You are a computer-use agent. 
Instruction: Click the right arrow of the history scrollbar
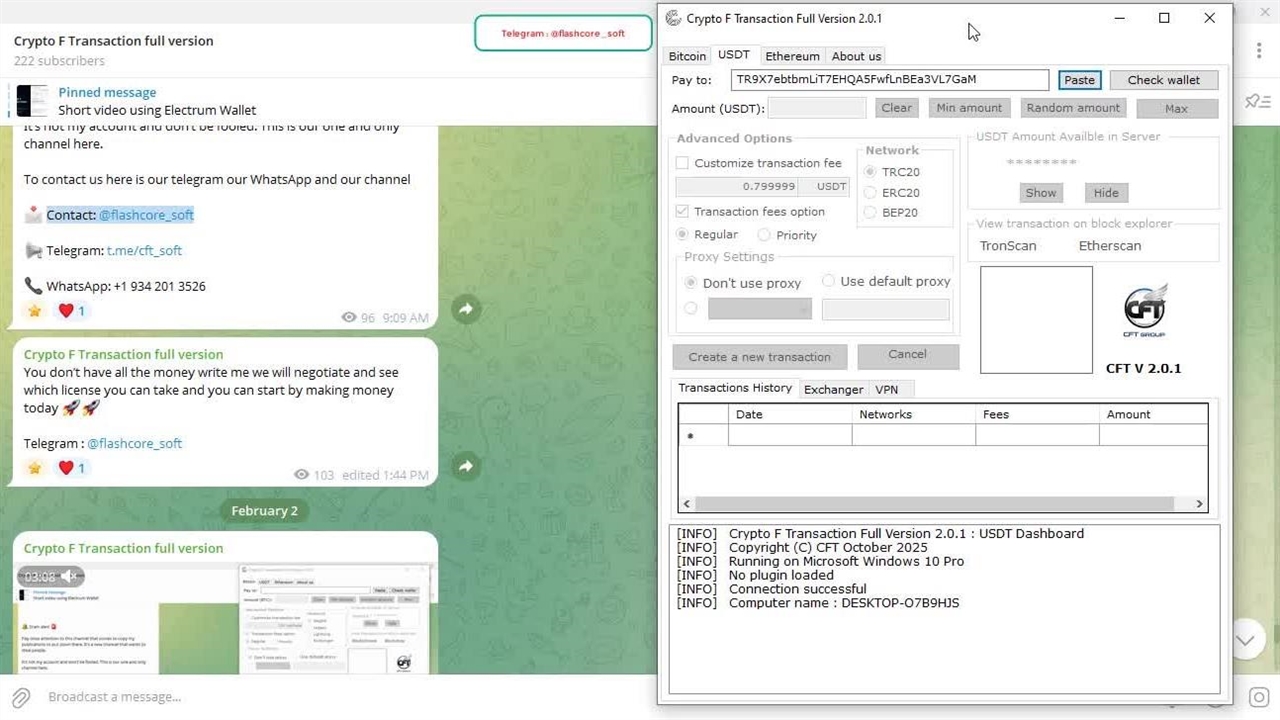pyautogui.click(x=1199, y=504)
